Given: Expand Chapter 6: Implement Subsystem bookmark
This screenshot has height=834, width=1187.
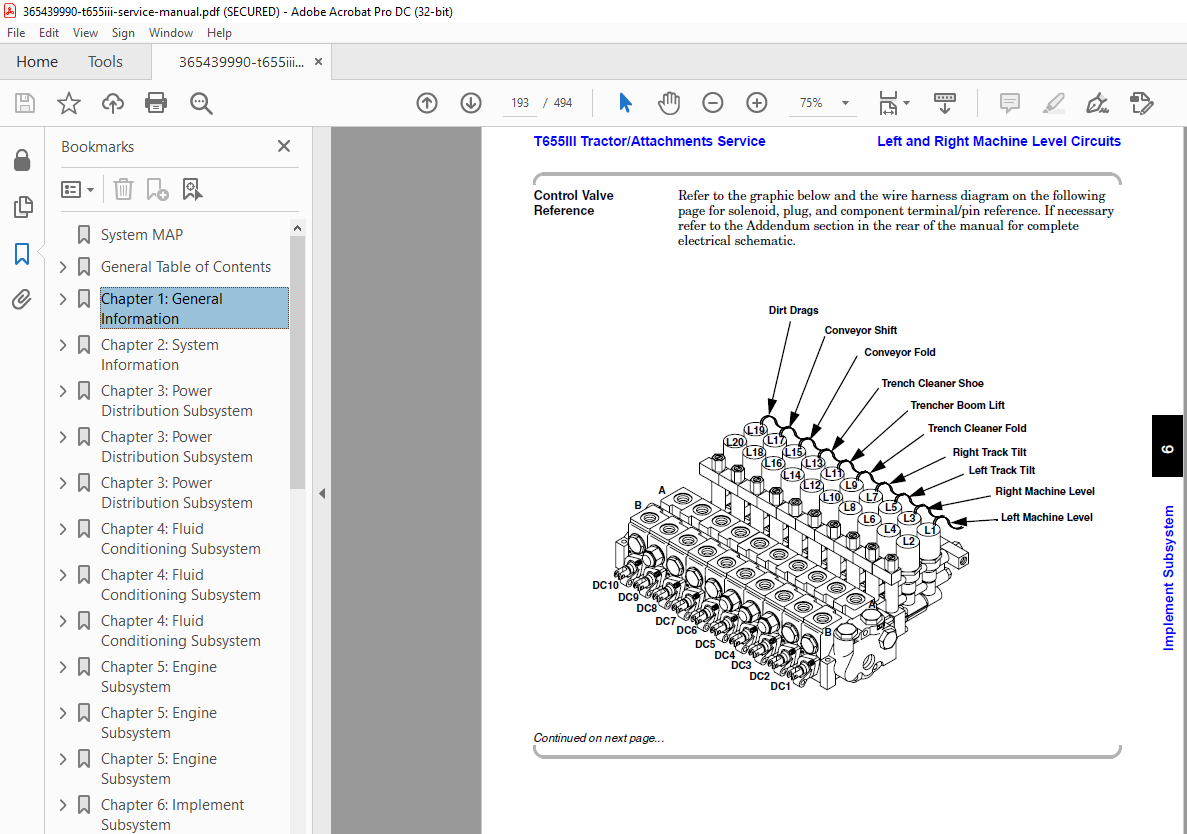Looking at the screenshot, I should tap(63, 804).
